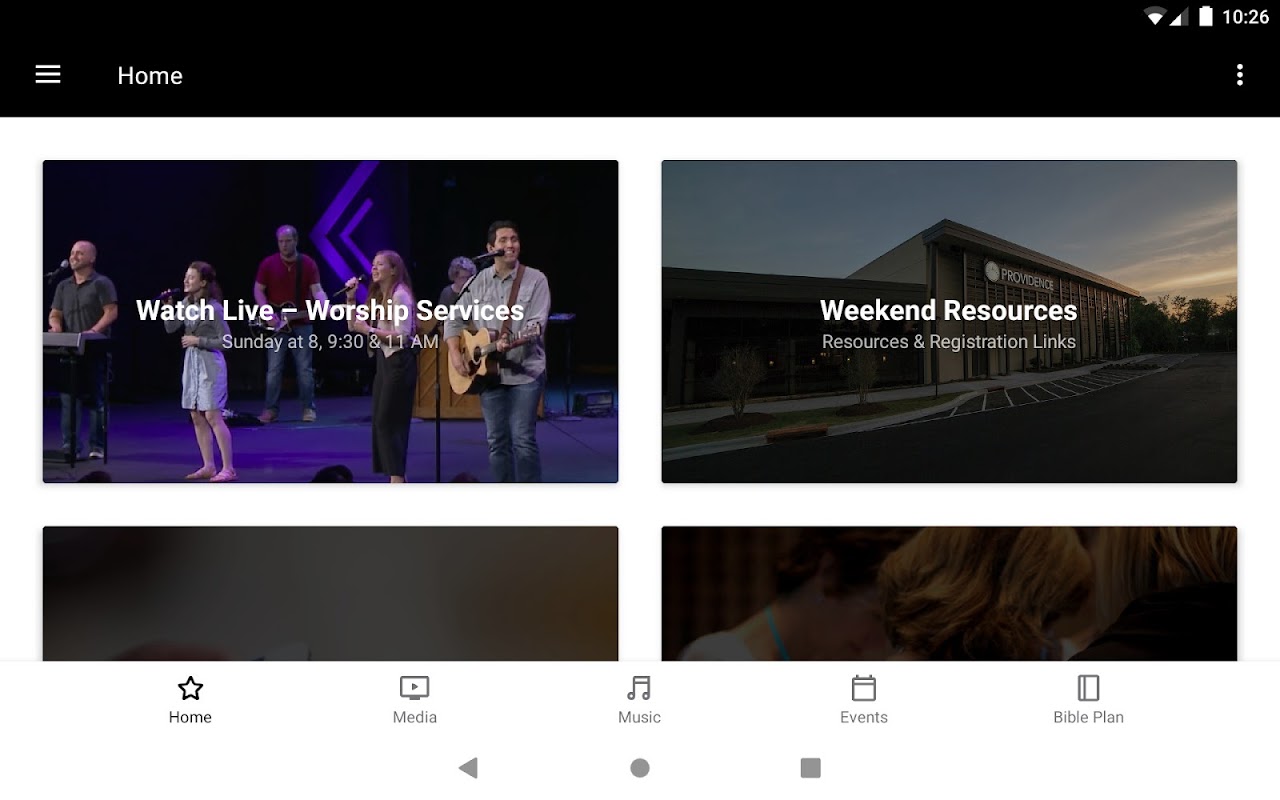Tap the Media play-screen icon

pyautogui.click(x=414, y=688)
